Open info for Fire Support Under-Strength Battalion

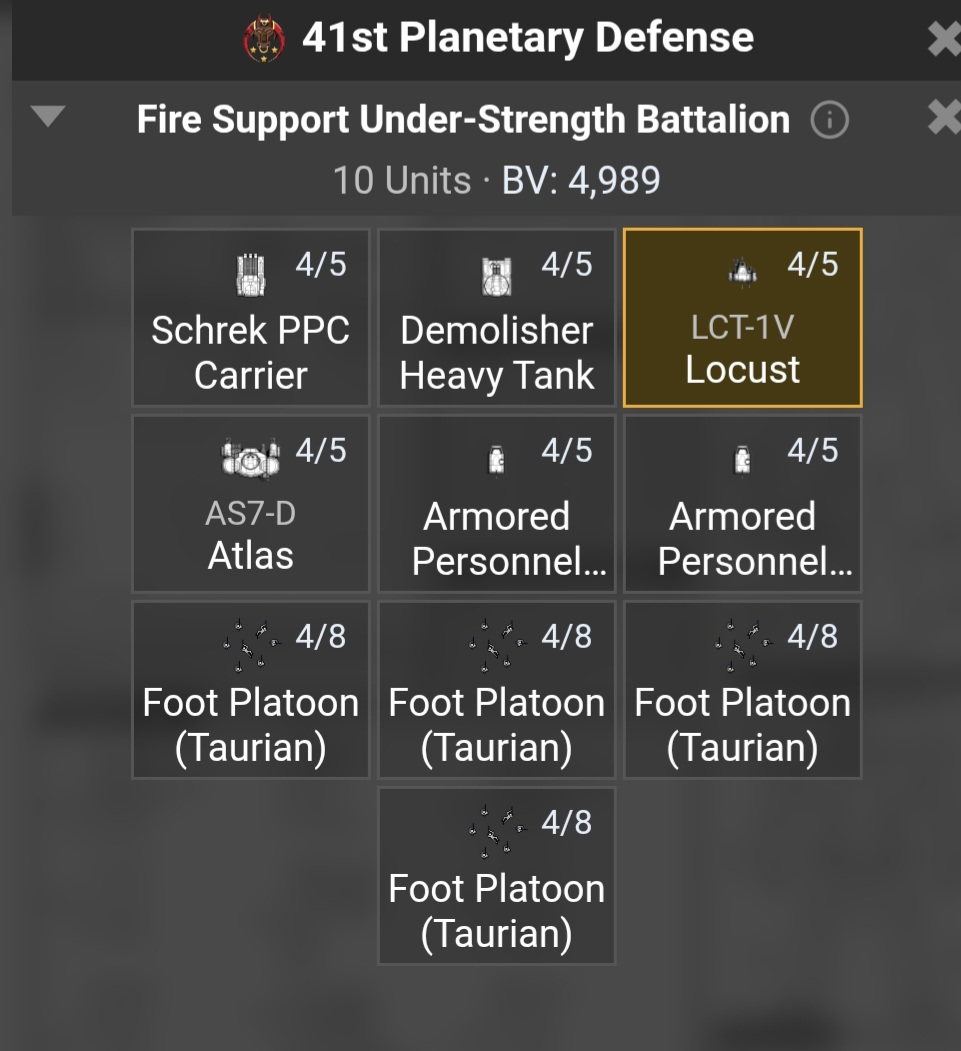(829, 121)
